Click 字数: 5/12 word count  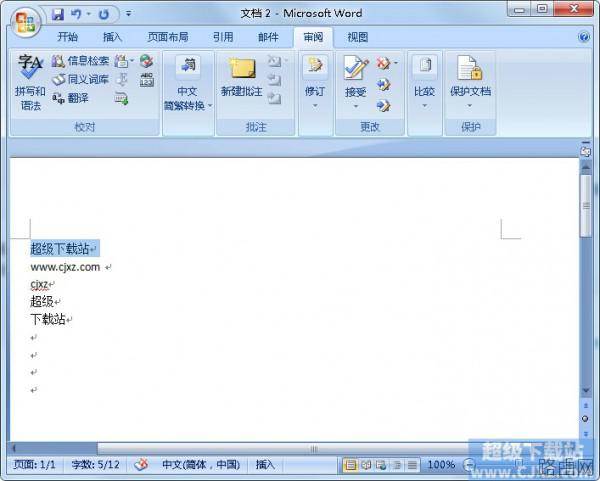[x=95, y=465]
